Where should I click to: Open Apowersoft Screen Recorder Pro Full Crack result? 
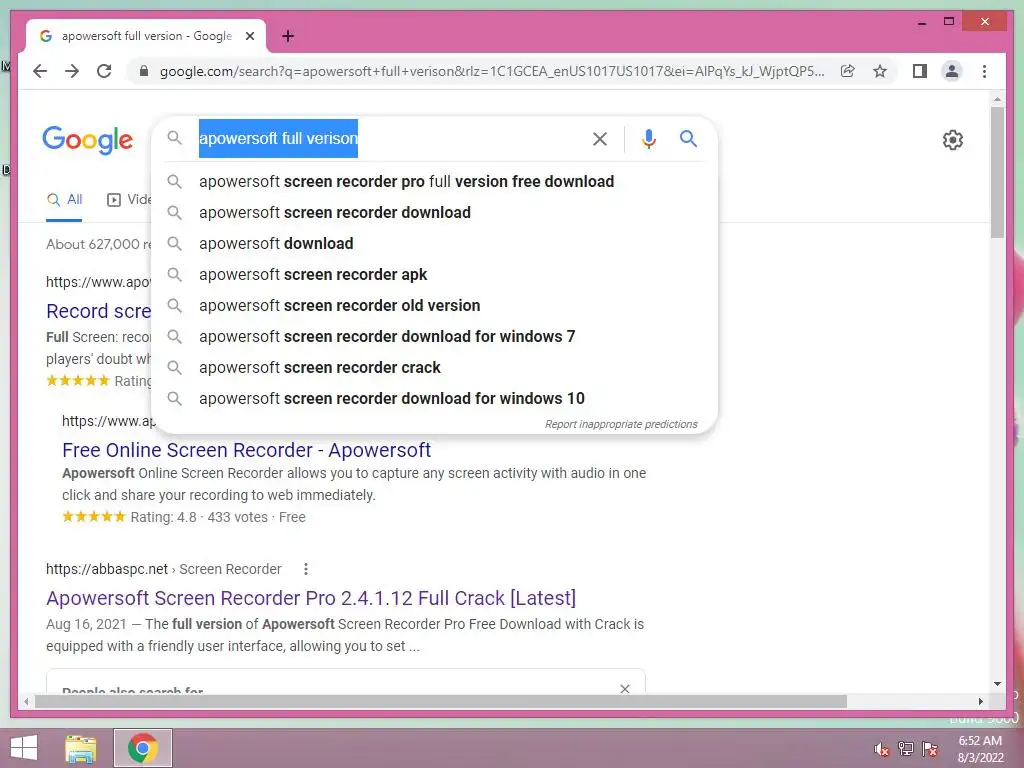tap(311, 598)
